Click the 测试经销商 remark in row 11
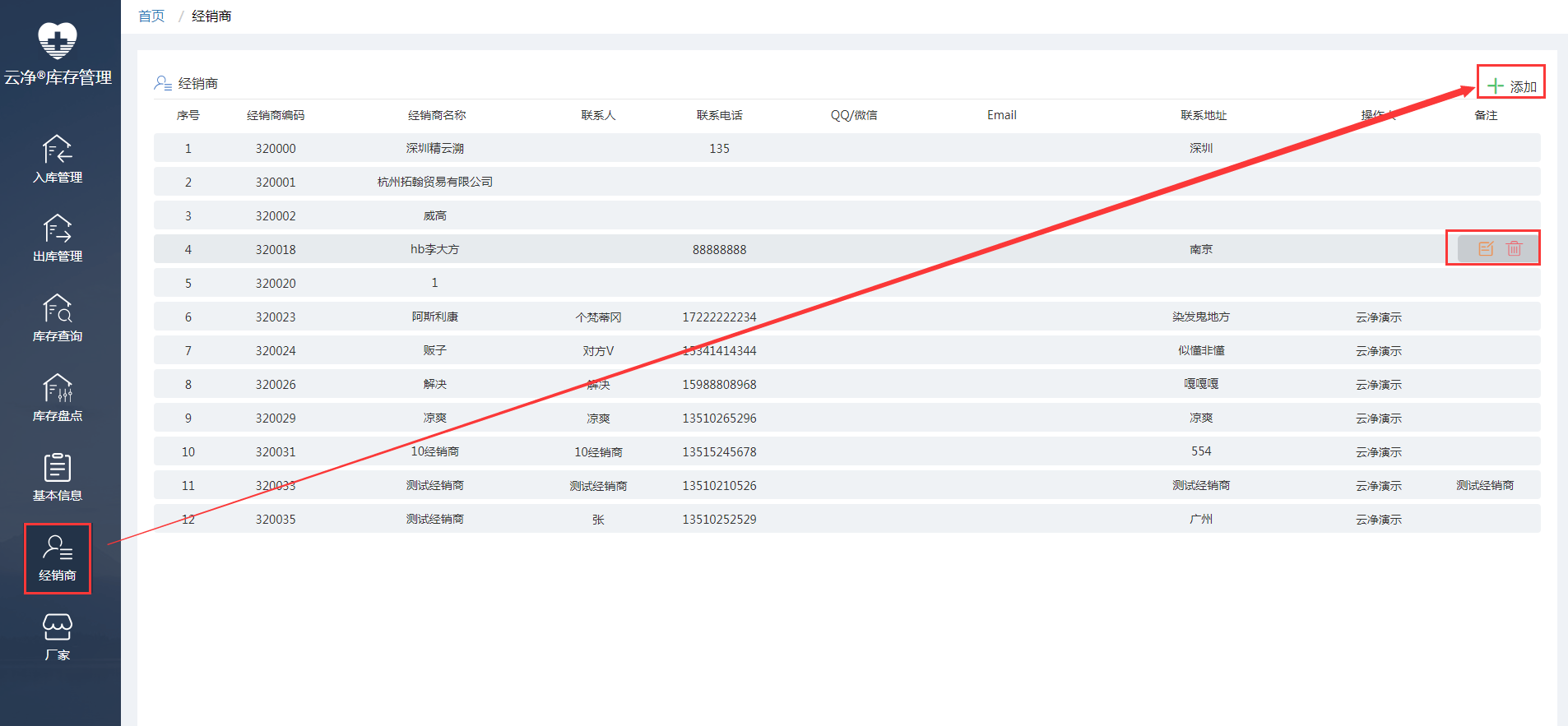This screenshot has width=1568, height=726. [x=1485, y=485]
